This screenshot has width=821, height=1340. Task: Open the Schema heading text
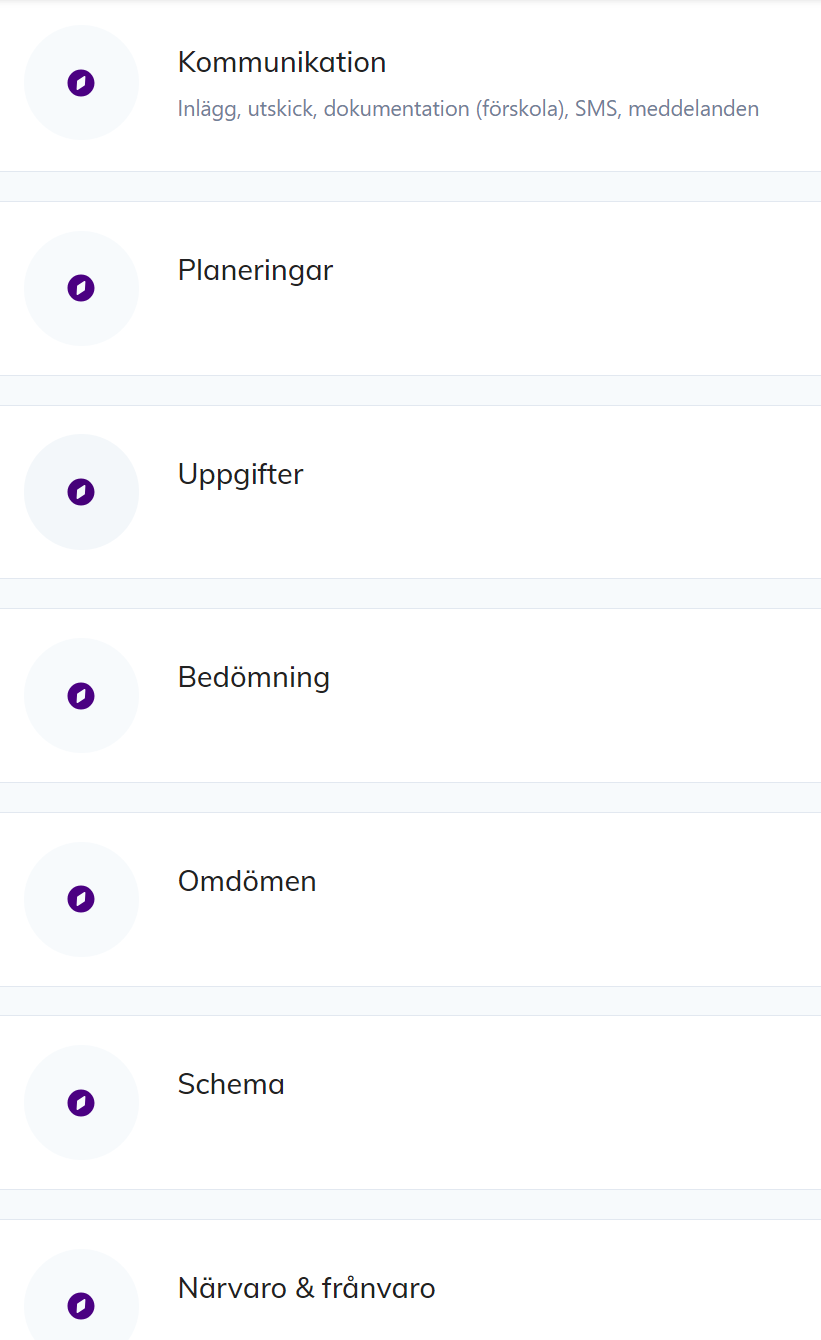point(231,1084)
